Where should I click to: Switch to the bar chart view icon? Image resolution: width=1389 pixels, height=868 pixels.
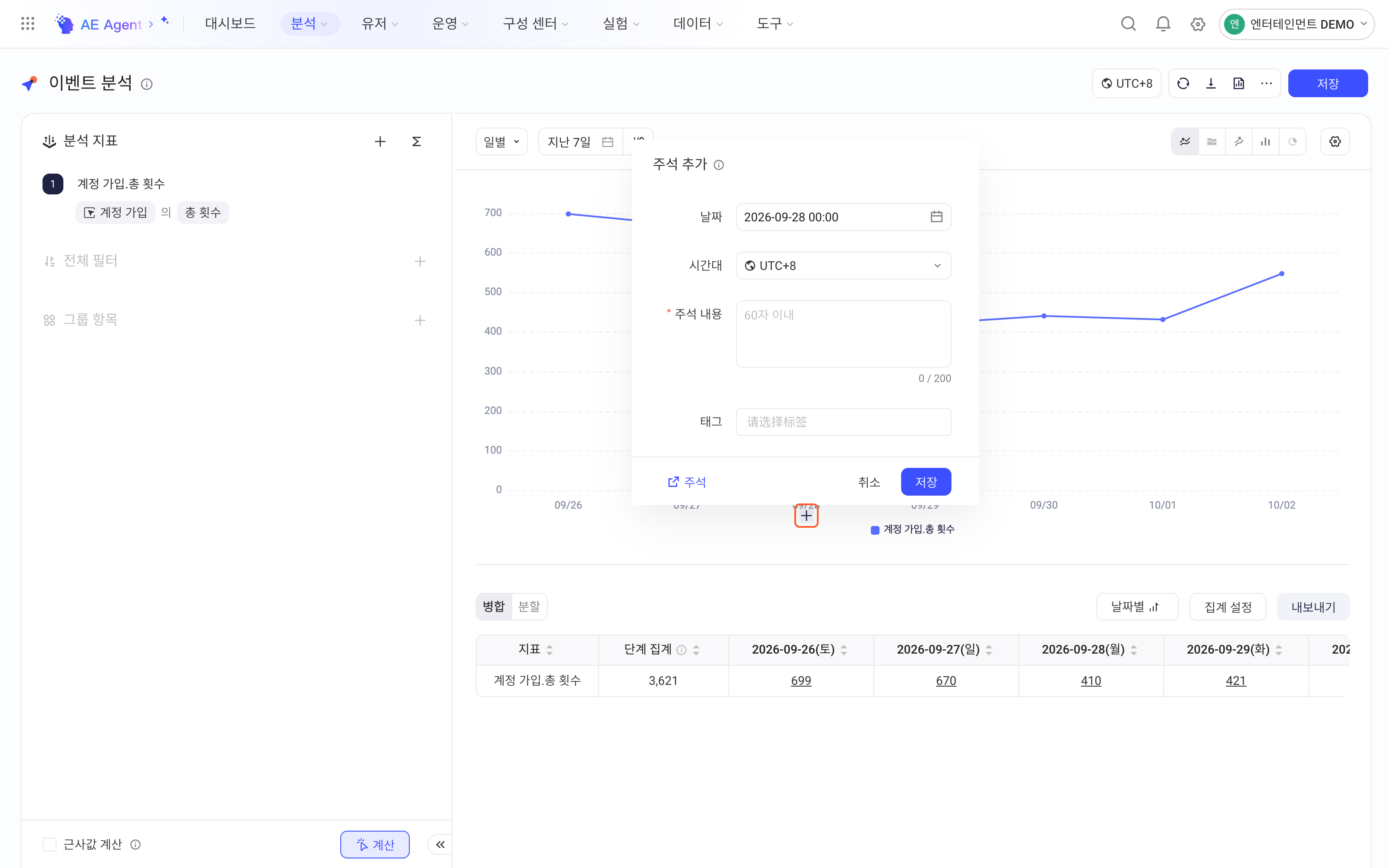1265,141
